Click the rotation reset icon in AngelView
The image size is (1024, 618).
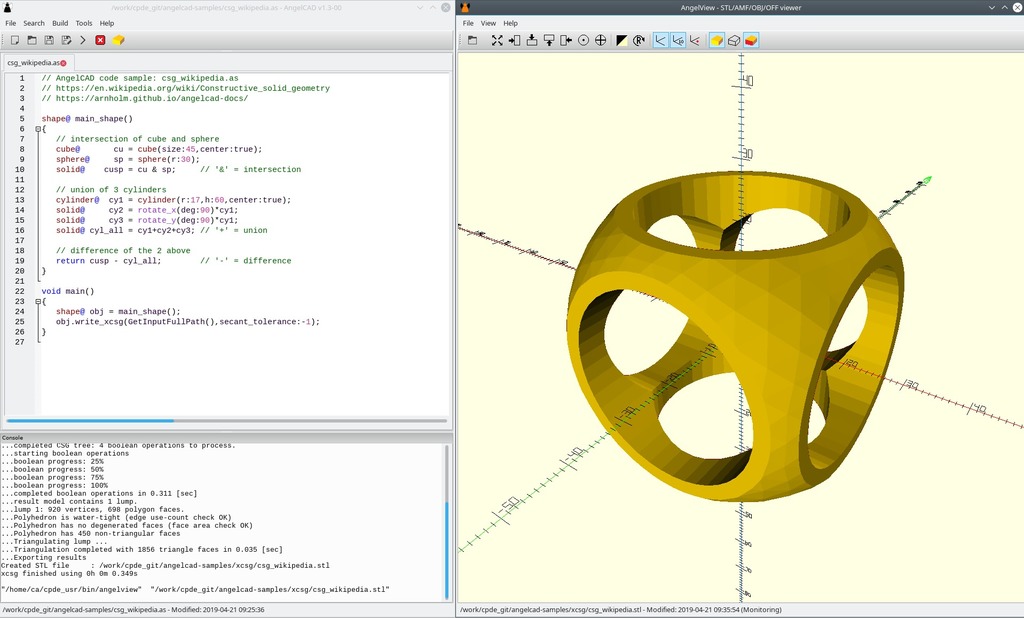pyautogui.click(x=638, y=40)
